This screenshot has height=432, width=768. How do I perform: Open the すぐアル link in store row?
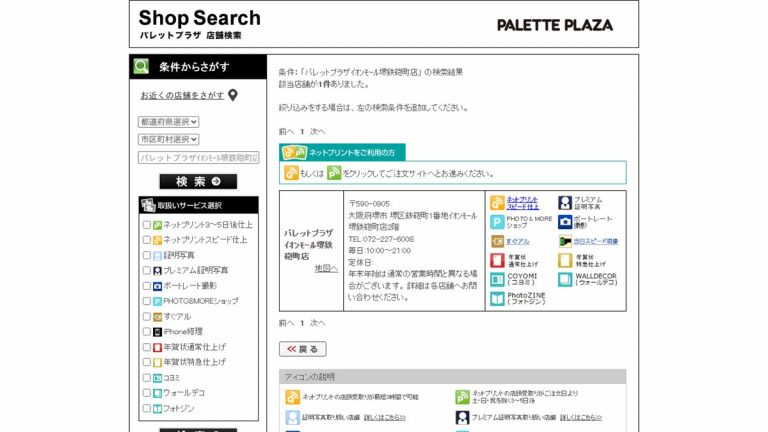click(518, 241)
